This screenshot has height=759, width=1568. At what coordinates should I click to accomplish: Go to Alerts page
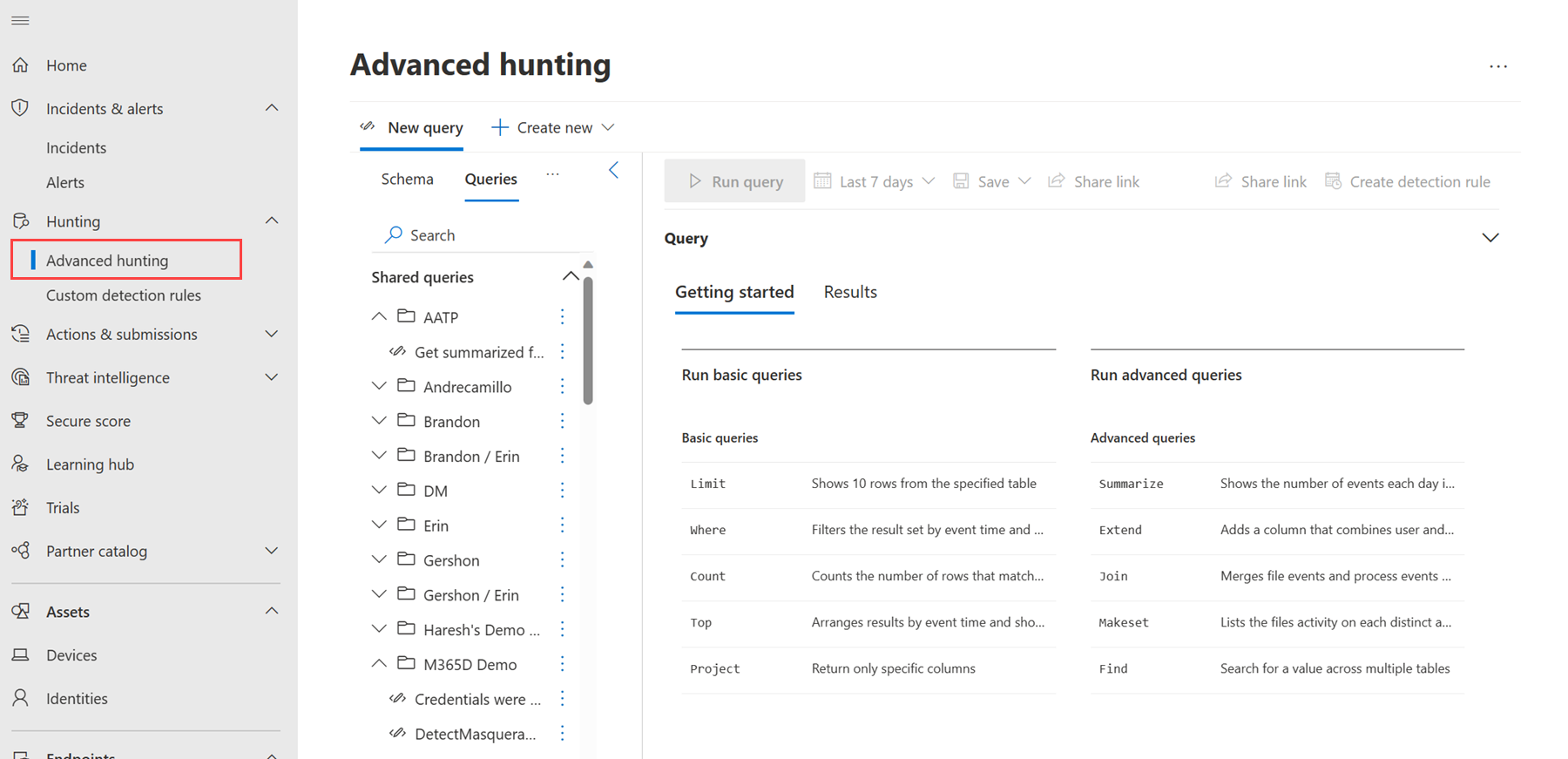click(65, 182)
